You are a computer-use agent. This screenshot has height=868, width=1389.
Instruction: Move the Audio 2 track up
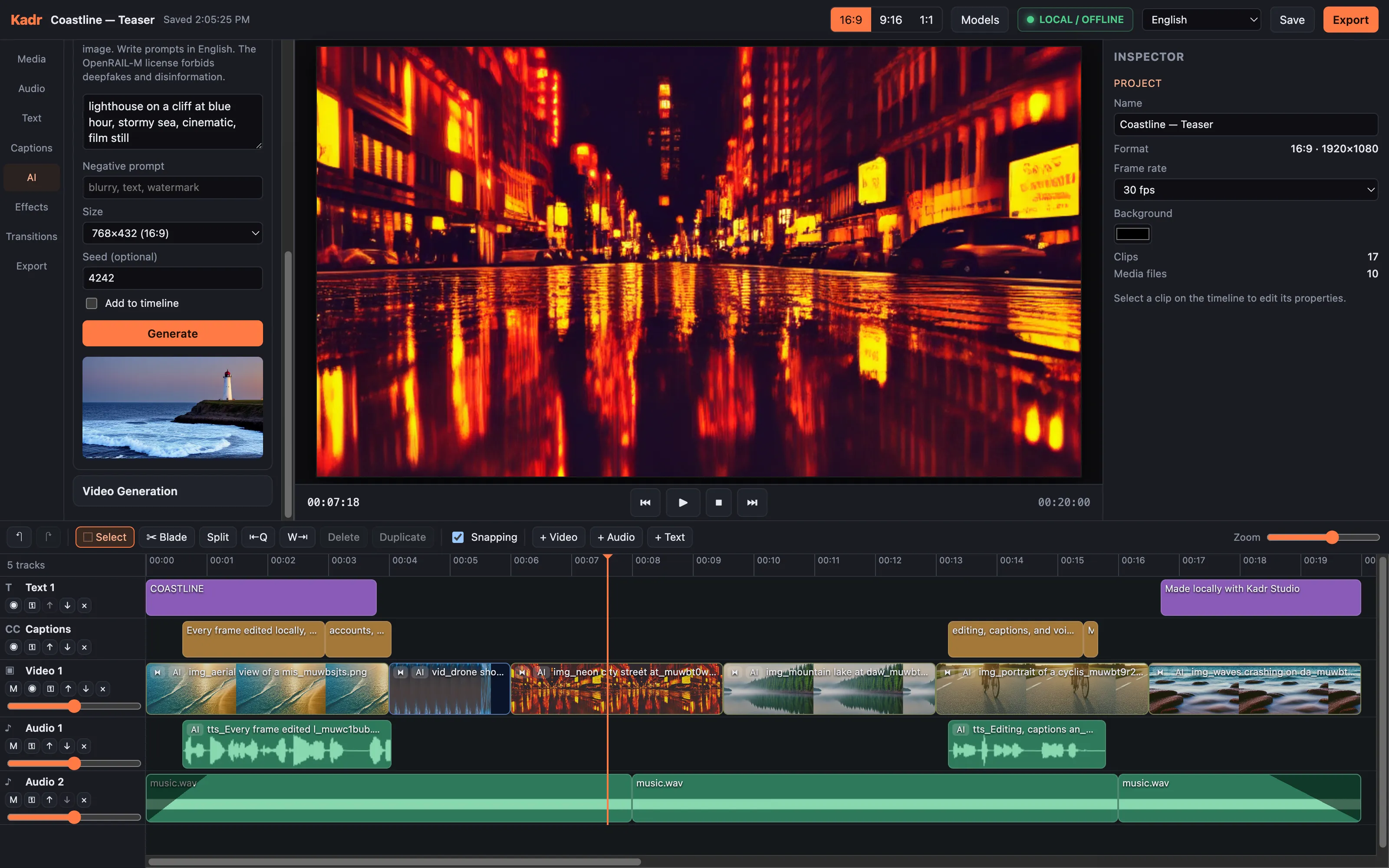pos(49,800)
